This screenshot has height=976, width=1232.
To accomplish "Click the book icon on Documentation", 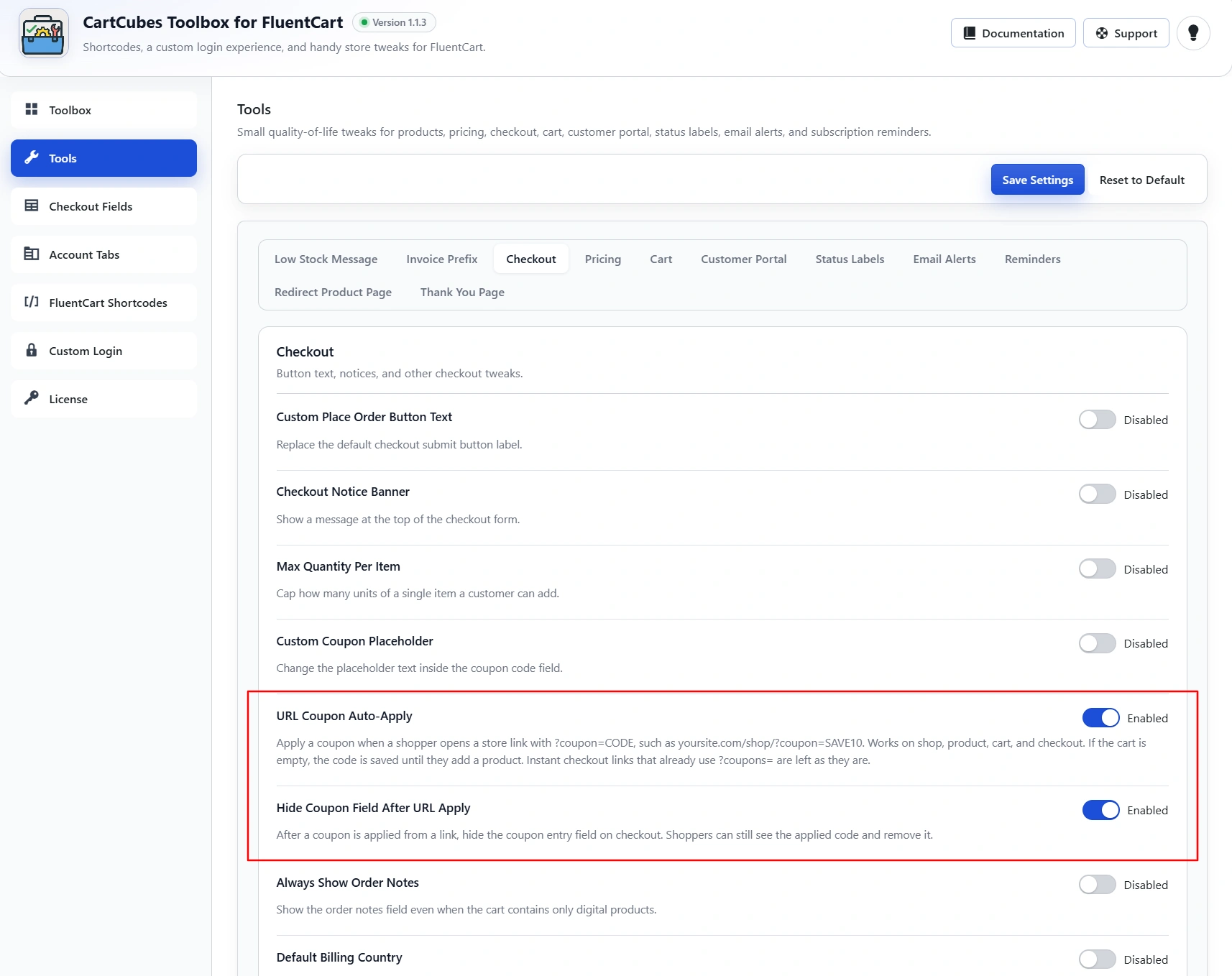I will [x=970, y=33].
